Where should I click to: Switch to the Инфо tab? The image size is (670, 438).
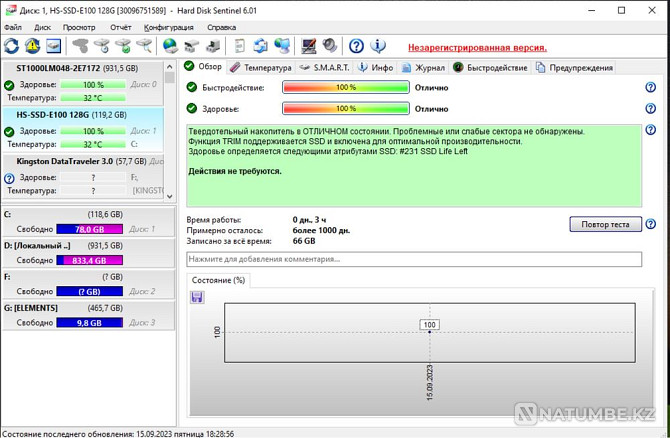[x=375, y=68]
